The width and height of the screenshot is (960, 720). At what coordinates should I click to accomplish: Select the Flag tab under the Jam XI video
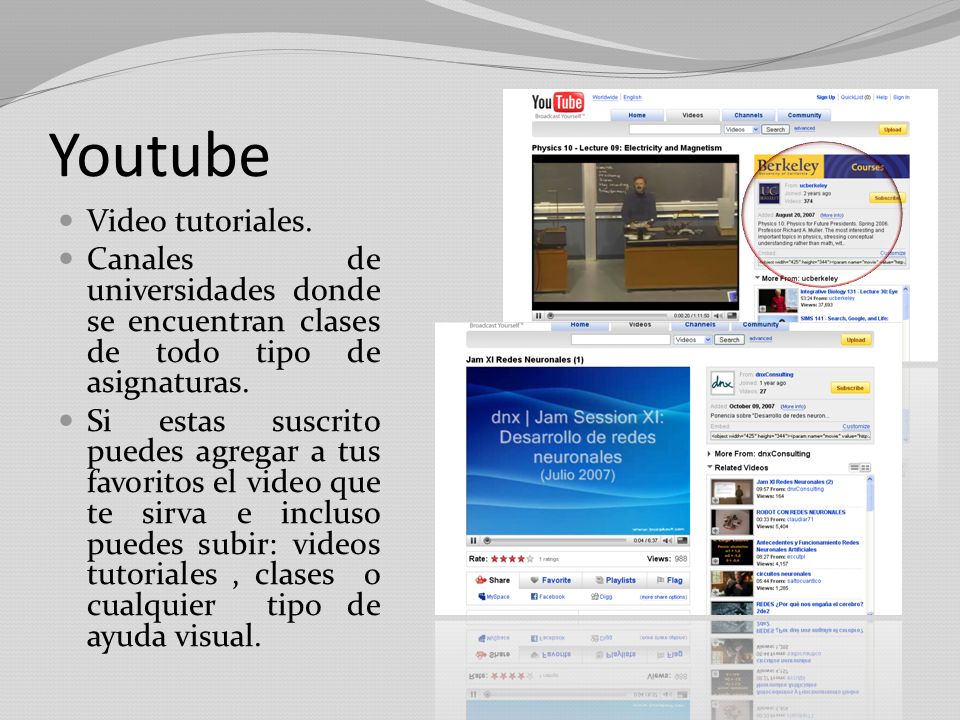669,580
